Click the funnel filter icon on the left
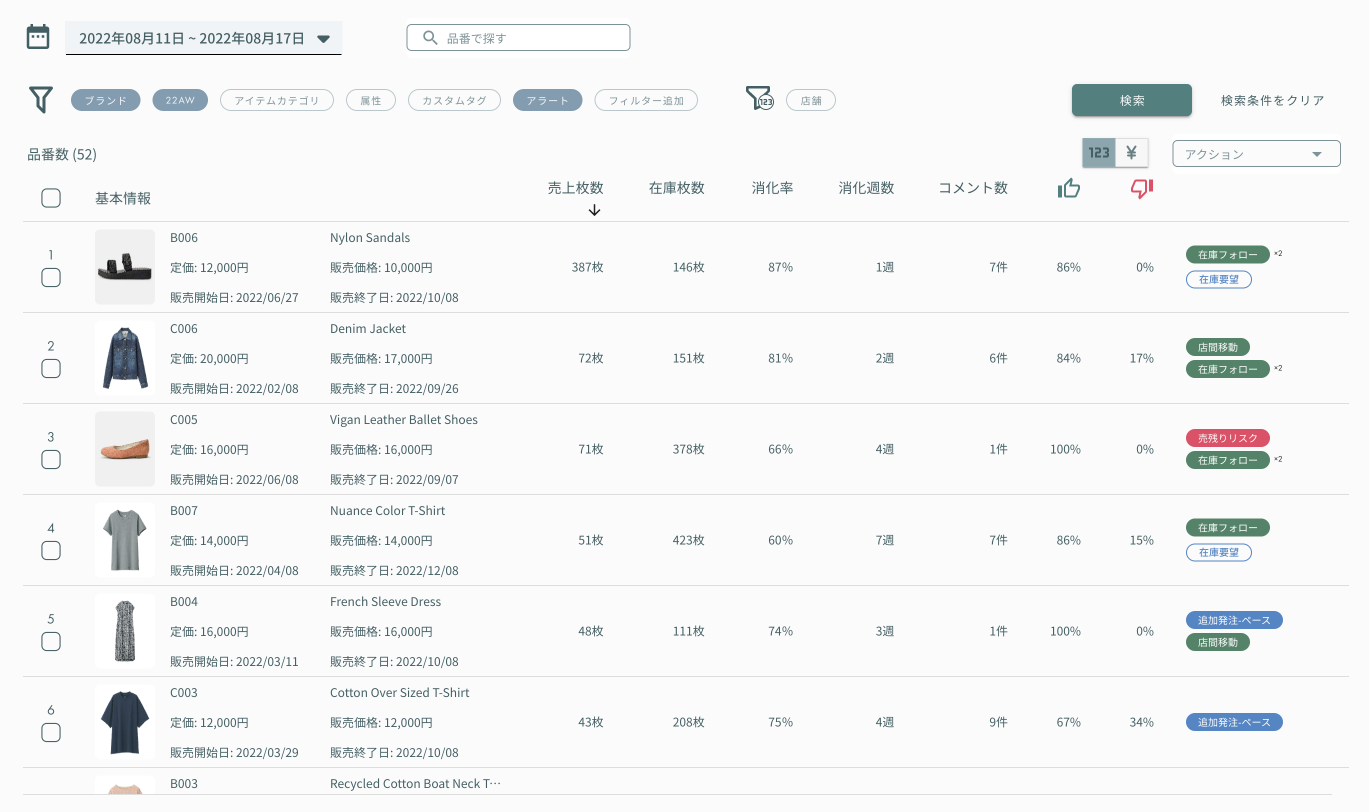 click(x=40, y=99)
